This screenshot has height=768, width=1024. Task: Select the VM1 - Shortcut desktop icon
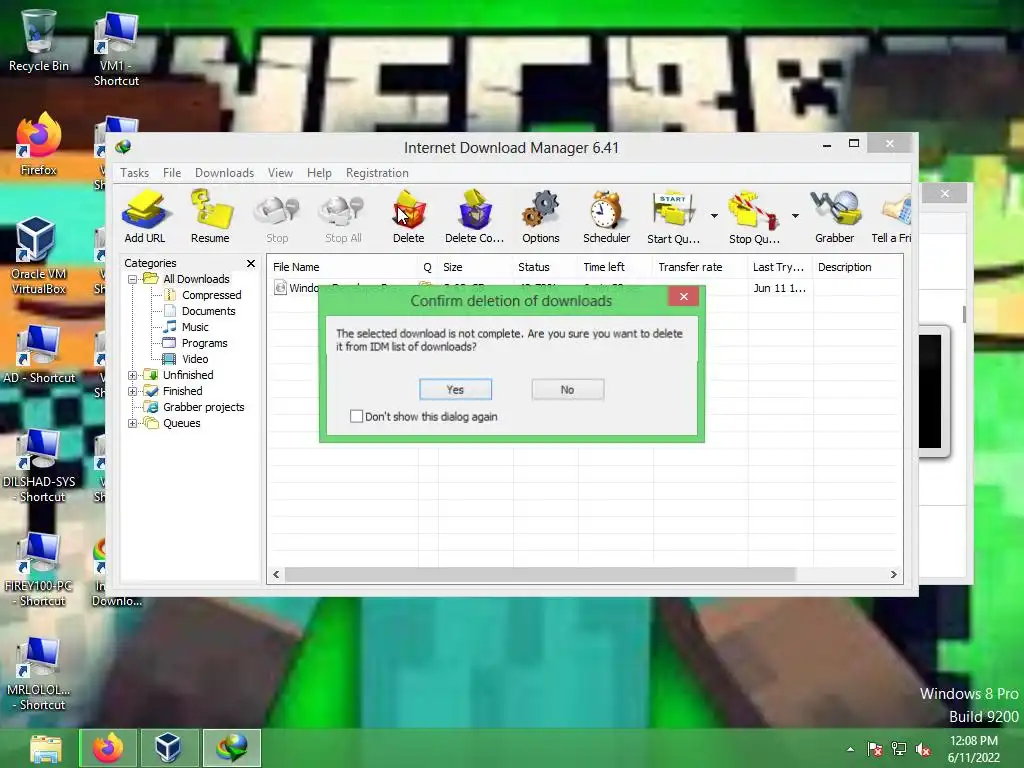pos(116,49)
